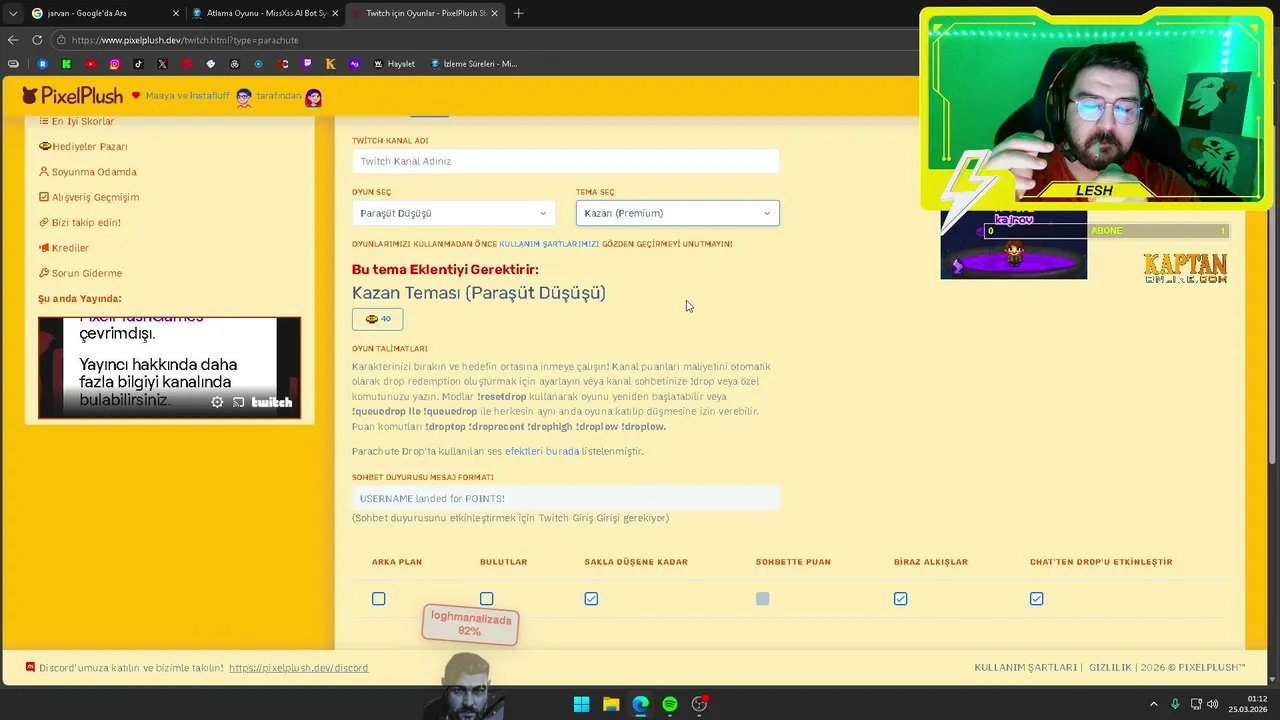Click the Edge taskbar icon
1280x720 pixels.
pos(640,704)
